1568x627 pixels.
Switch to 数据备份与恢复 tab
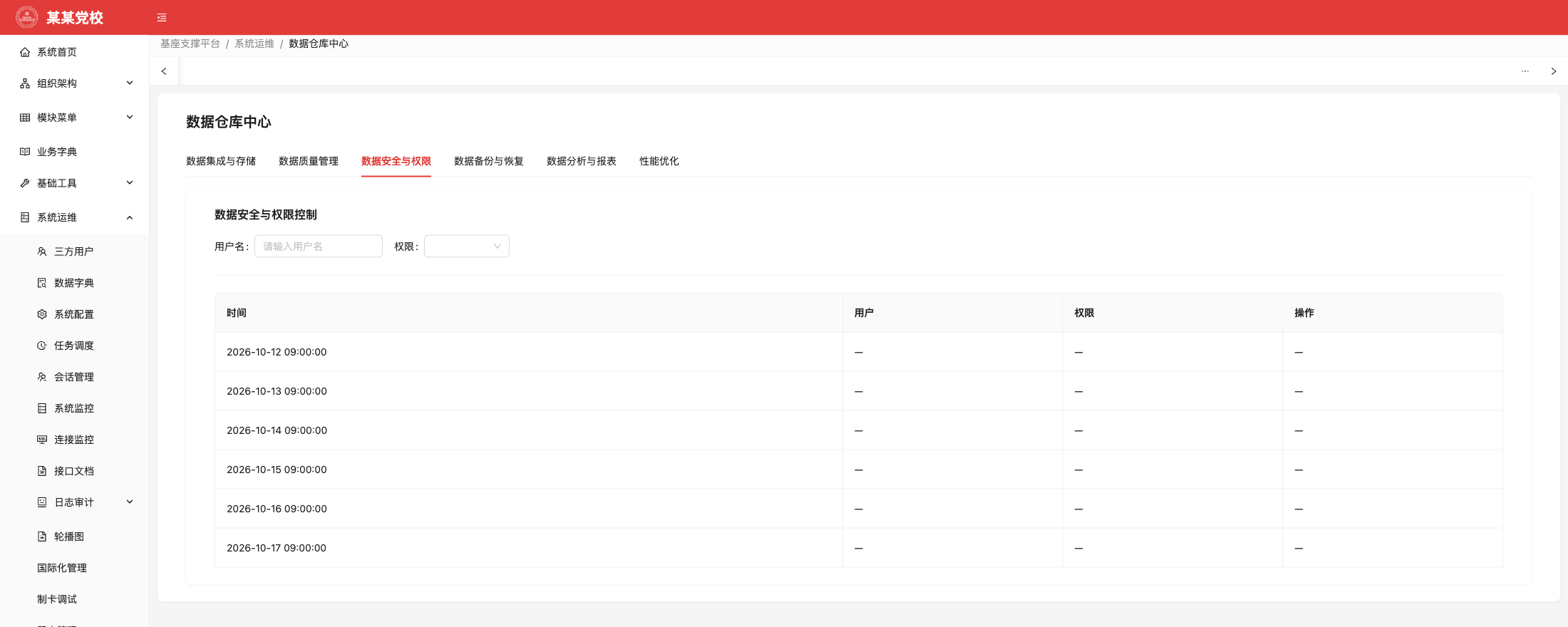click(x=489, y=161)
